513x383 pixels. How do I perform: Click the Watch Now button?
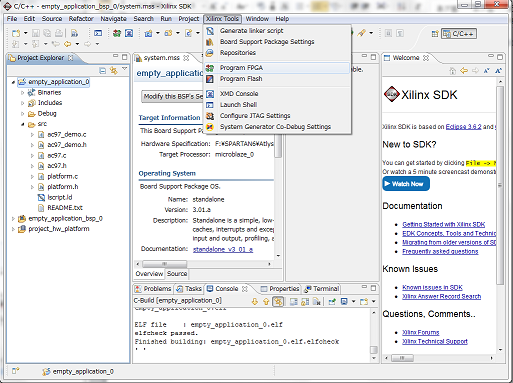[406, 184]
